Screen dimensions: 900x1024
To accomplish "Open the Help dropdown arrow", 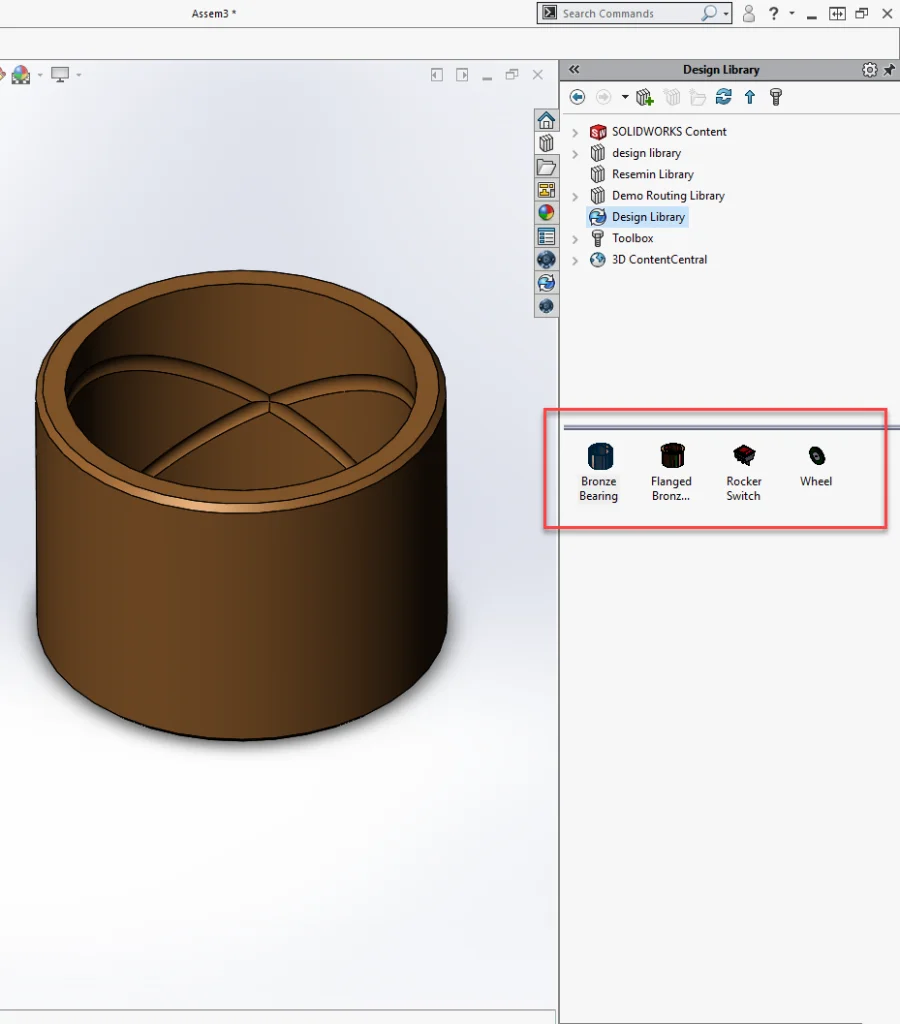I will point(792,14).
